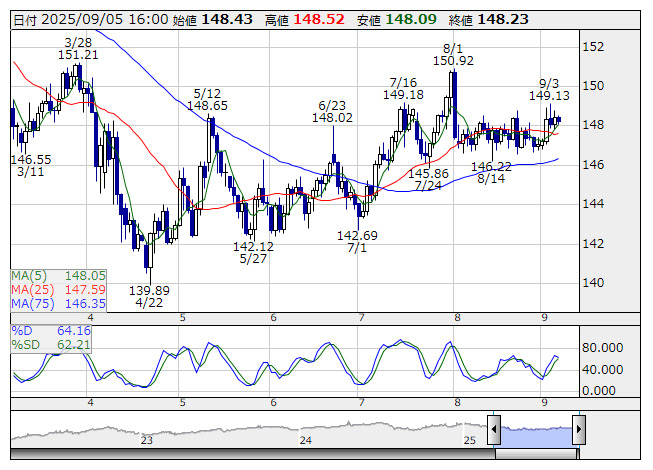
Task: Select the 23 year marker in navigator
Action: tap(147, 440)
